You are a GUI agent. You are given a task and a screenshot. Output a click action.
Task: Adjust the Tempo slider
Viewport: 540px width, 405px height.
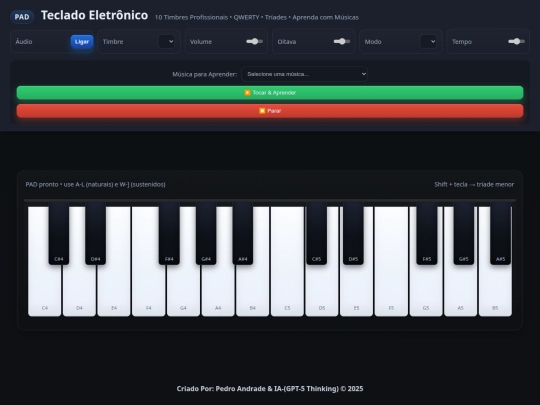[x=516, y=42]
